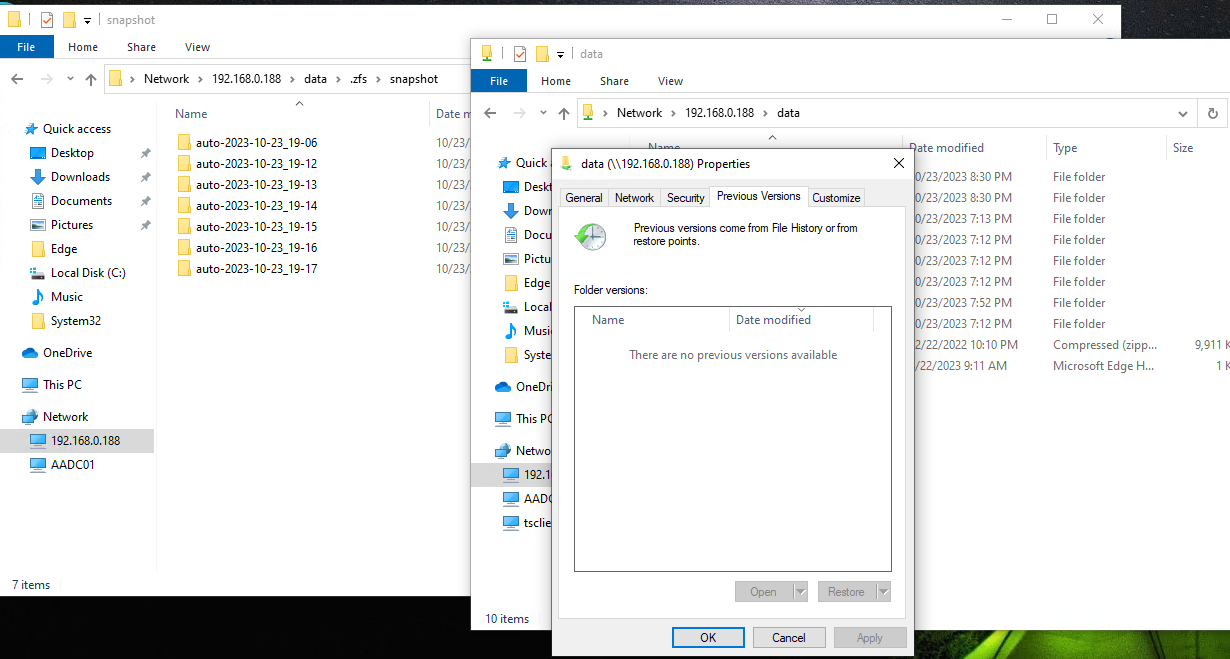Sort folder versions by Date modified
The image size is (1230, 659).
(x=773, y=320)
